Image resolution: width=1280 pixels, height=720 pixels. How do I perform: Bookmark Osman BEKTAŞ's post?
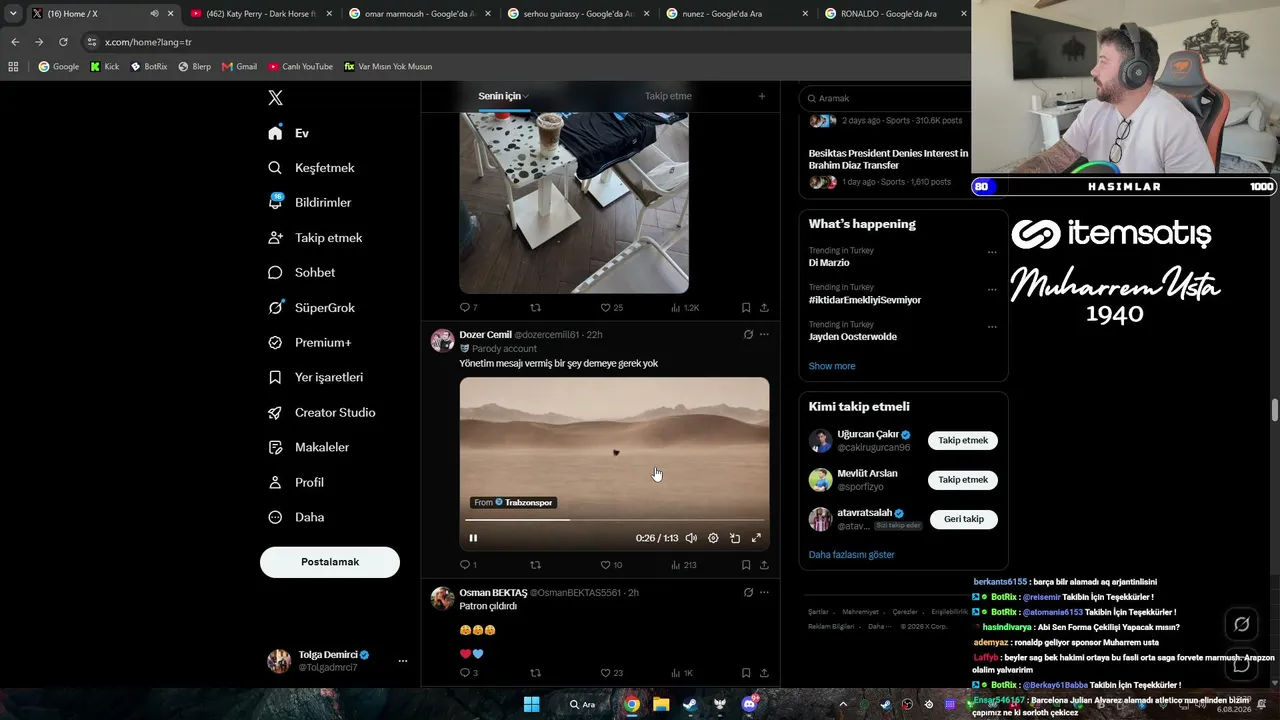point(746,673)
